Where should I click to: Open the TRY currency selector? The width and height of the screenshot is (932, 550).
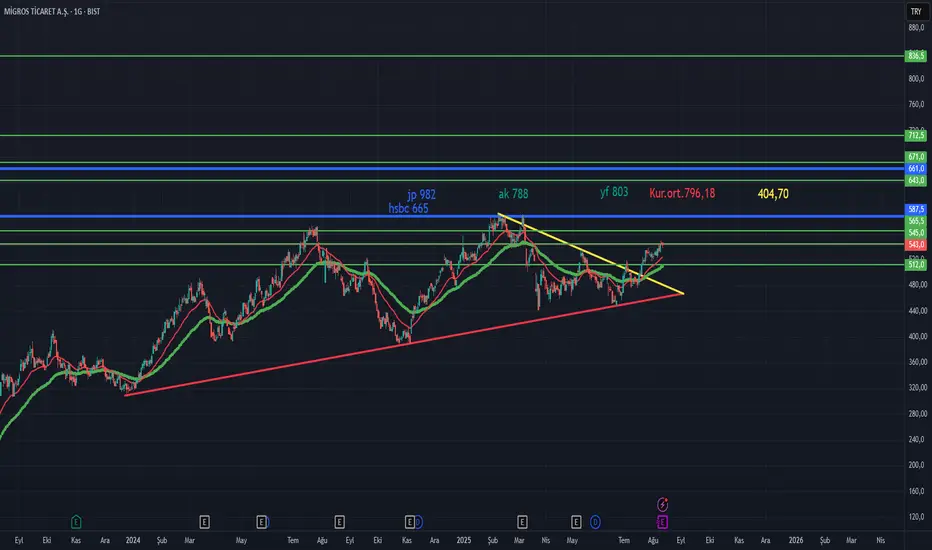click(916, 11)
